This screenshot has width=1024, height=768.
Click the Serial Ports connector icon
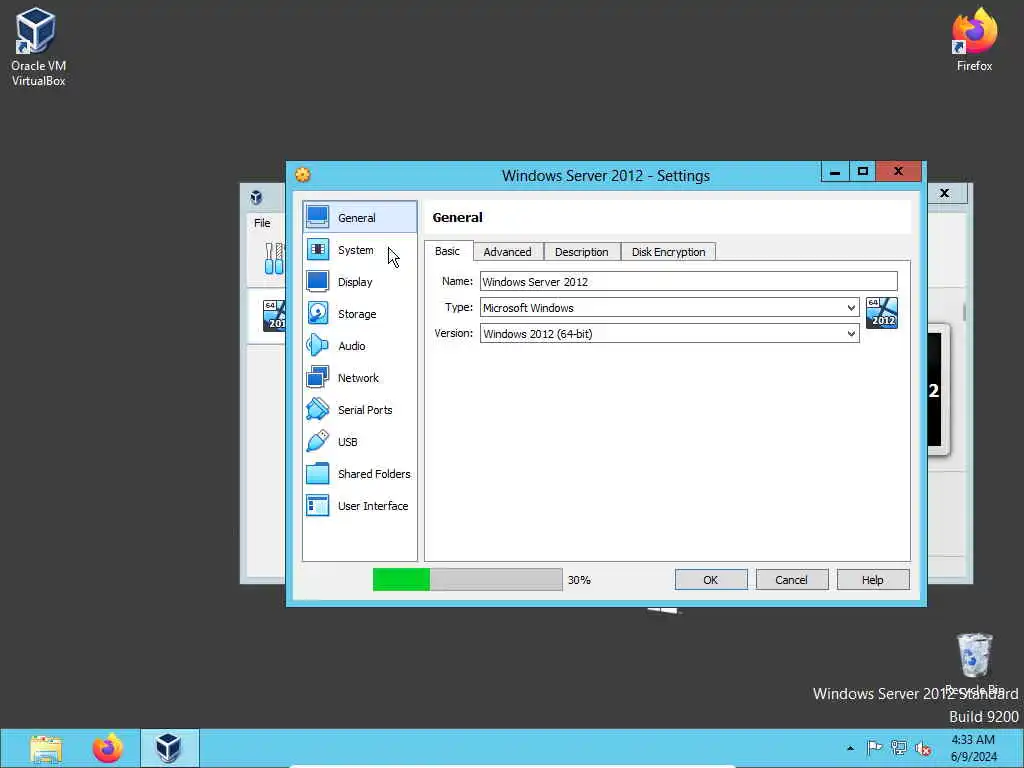click(x=317, y=409)
